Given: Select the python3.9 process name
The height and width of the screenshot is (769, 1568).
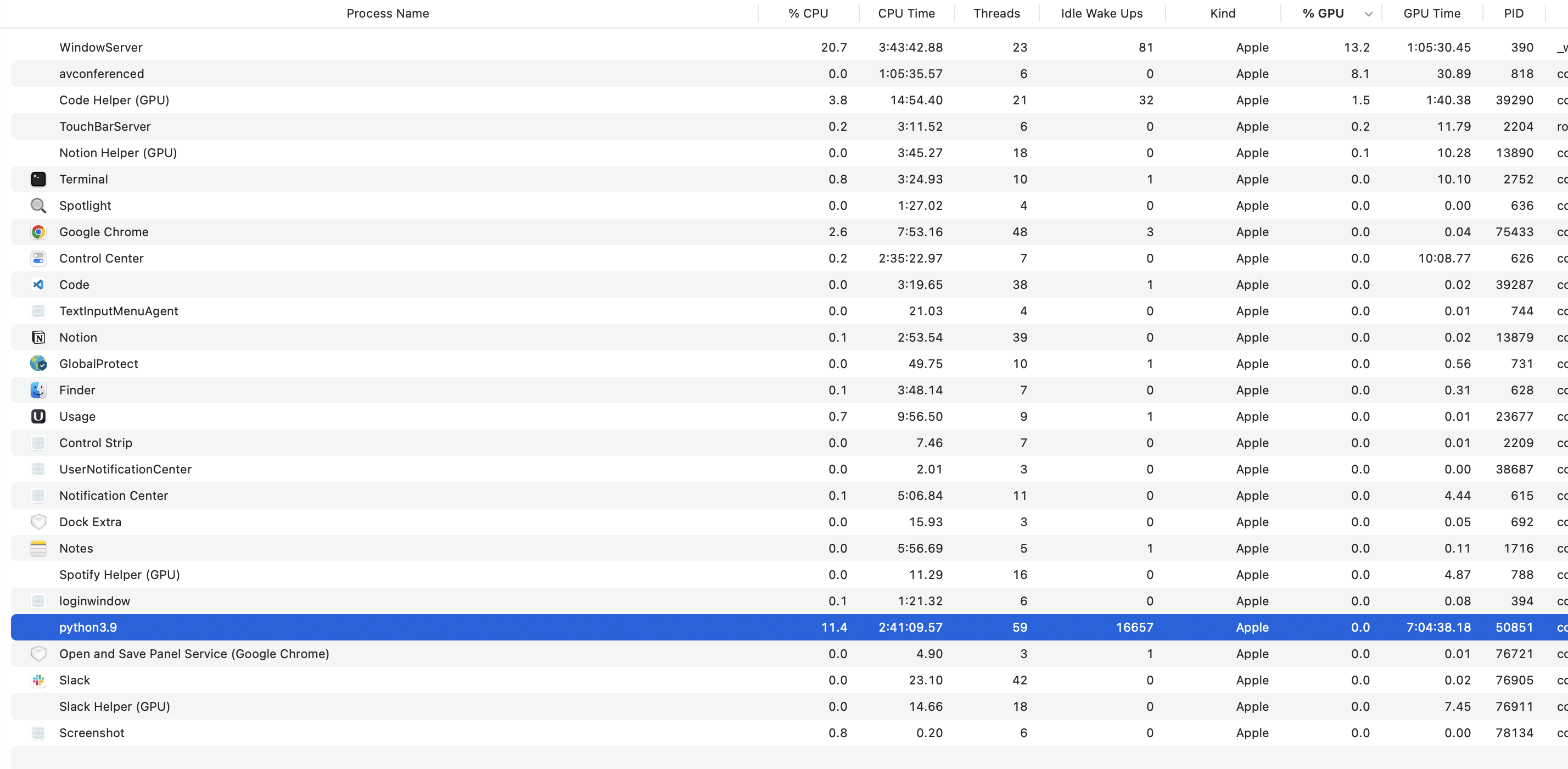Looking at the screenshot, I should pyautogui.click(x=88, y=627).
